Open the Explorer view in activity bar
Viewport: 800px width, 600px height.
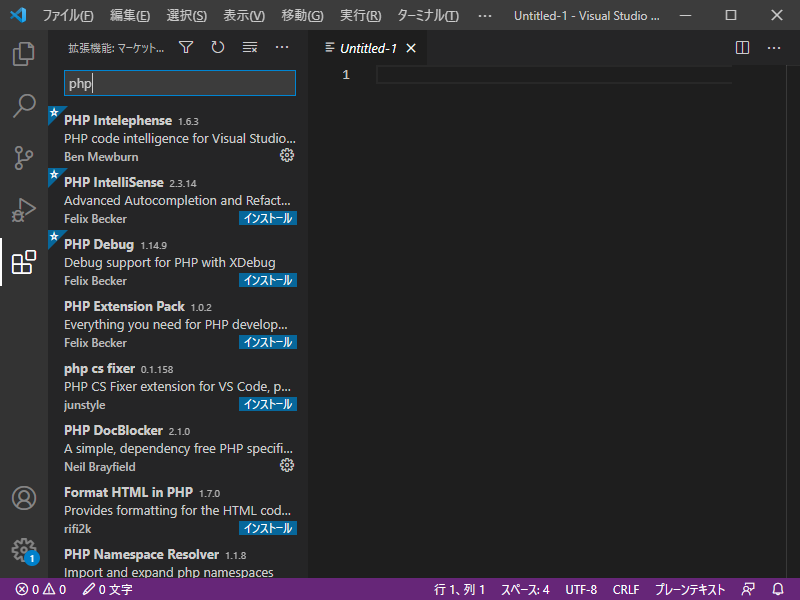(x=23, y=54)
